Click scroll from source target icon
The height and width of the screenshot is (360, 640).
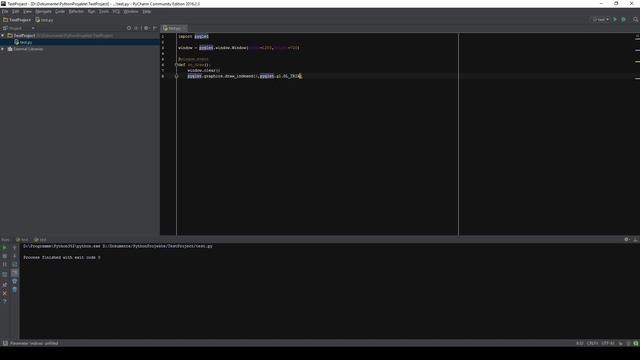click(x=129, y=28)
